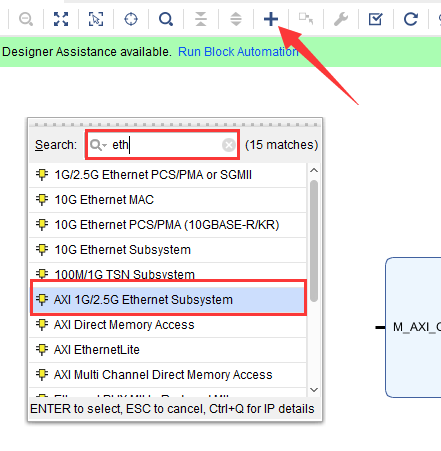The height and width of the screenshot is (451, 441).
Task: Open the Search magnifier in the toolbar
Action: tap(166, 19)
